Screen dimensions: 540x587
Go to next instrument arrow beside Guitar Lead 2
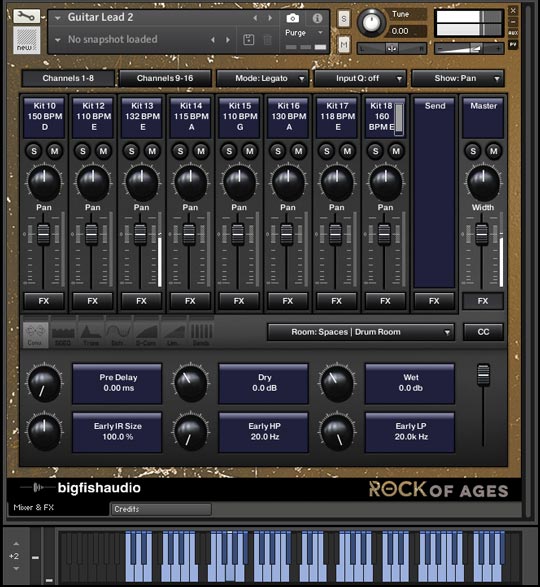(x=270, y=18)
